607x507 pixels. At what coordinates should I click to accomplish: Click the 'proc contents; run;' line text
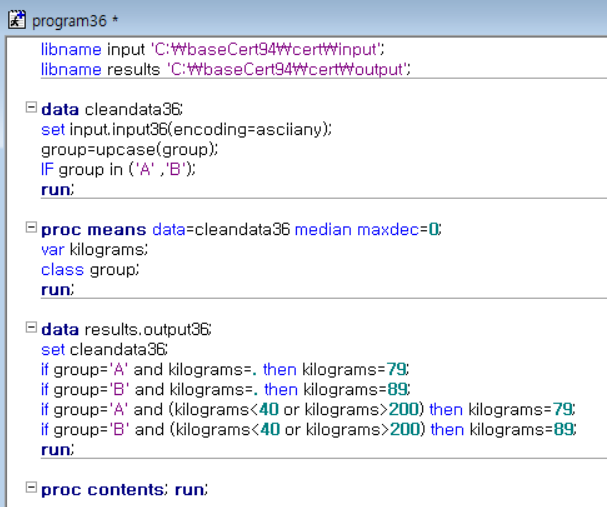125,490
